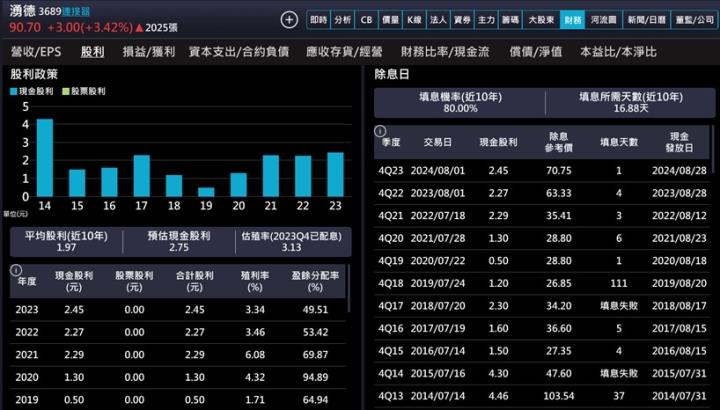Click the 除息日 table vertical scrollbar
The height and width of the screenshot is (410, 720).
coord(712,149)
